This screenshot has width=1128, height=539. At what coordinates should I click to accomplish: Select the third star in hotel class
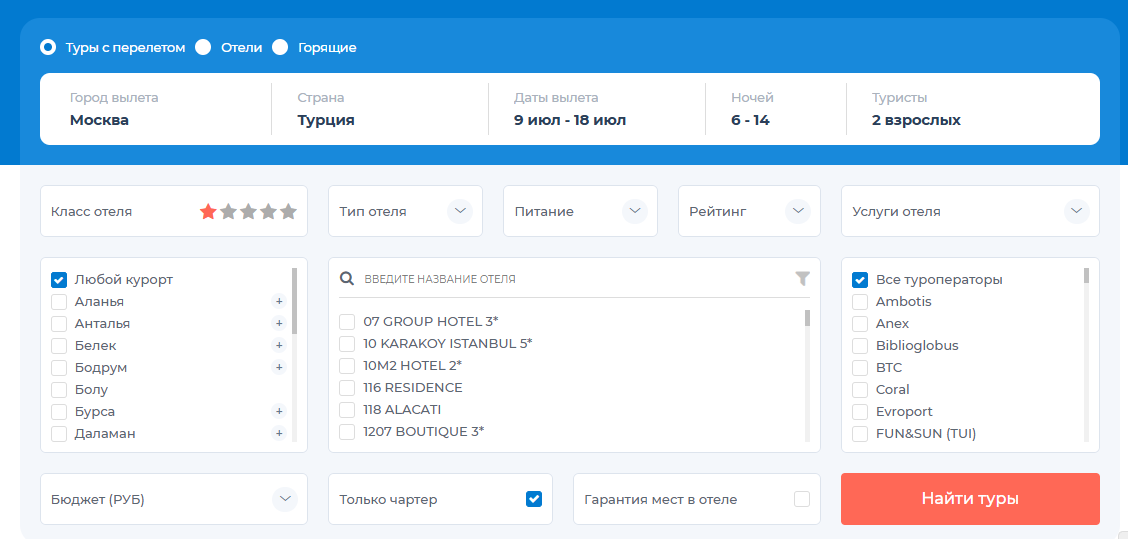click(x=248, y=212)
